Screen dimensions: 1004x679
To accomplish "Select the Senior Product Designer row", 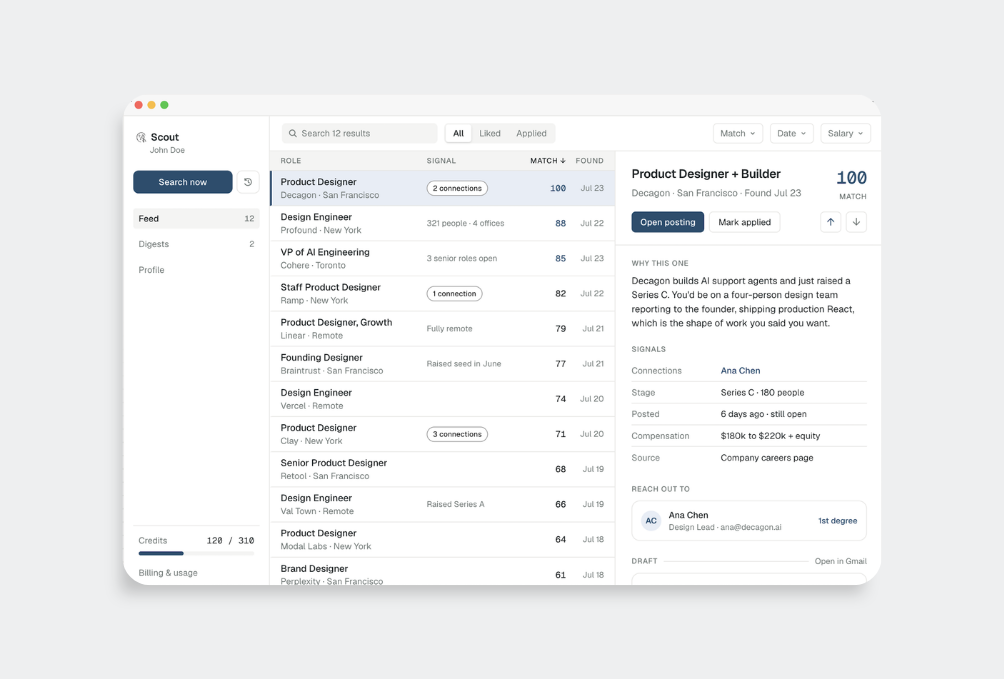I will pyautogui.click(x=442, y=470).
